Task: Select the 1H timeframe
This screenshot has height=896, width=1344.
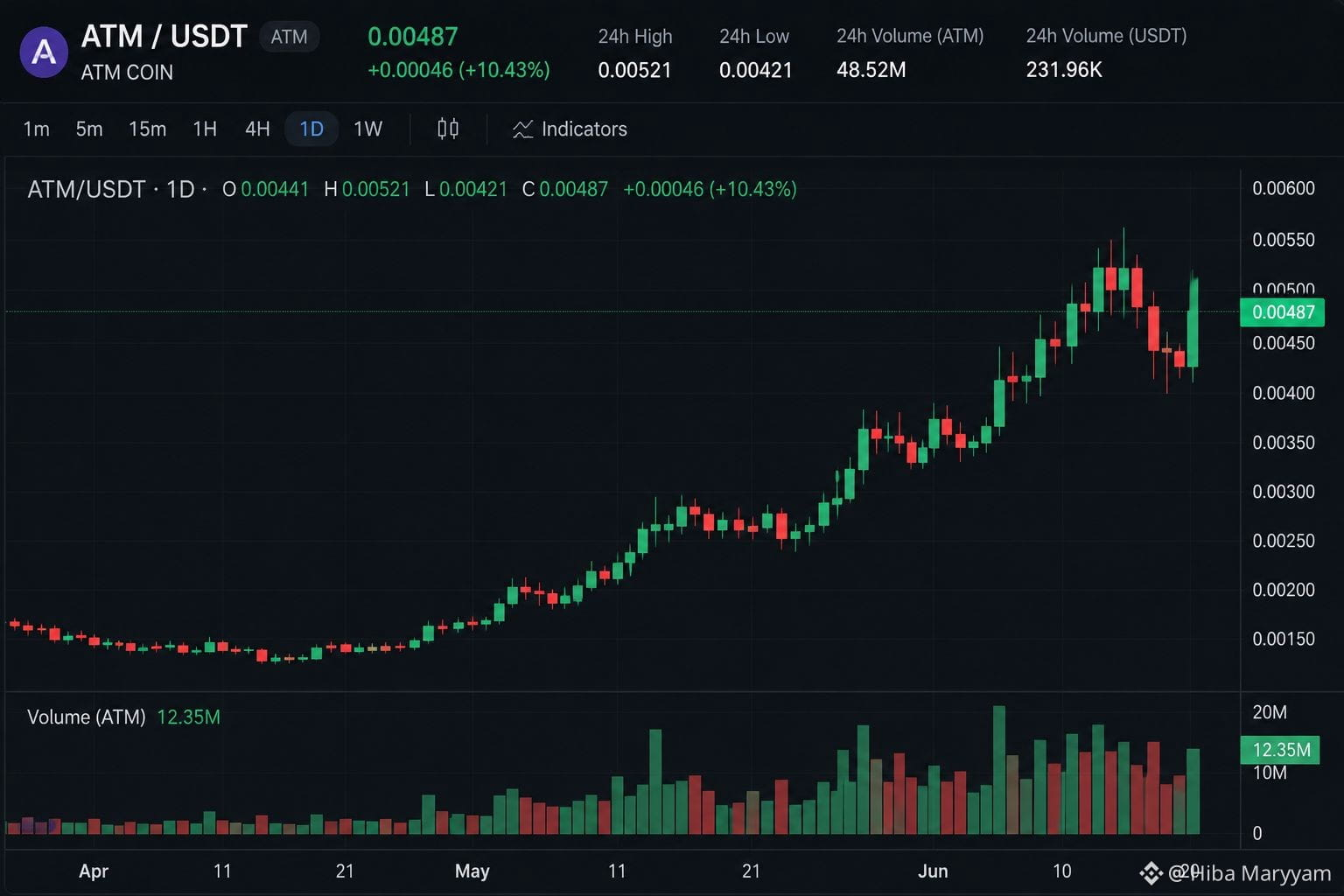Action: (205, 129)
